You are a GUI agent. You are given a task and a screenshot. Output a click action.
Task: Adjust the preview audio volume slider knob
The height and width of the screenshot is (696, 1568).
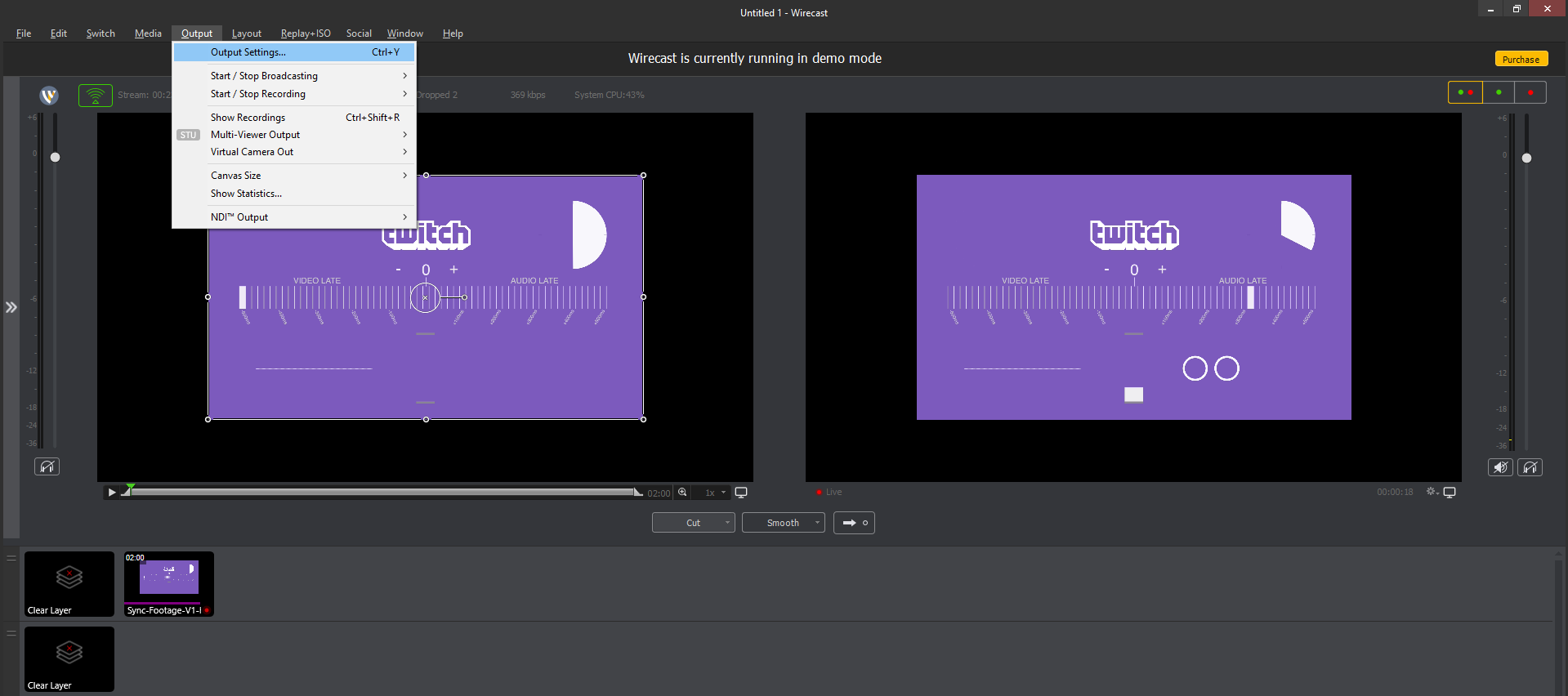coord(55,157)
